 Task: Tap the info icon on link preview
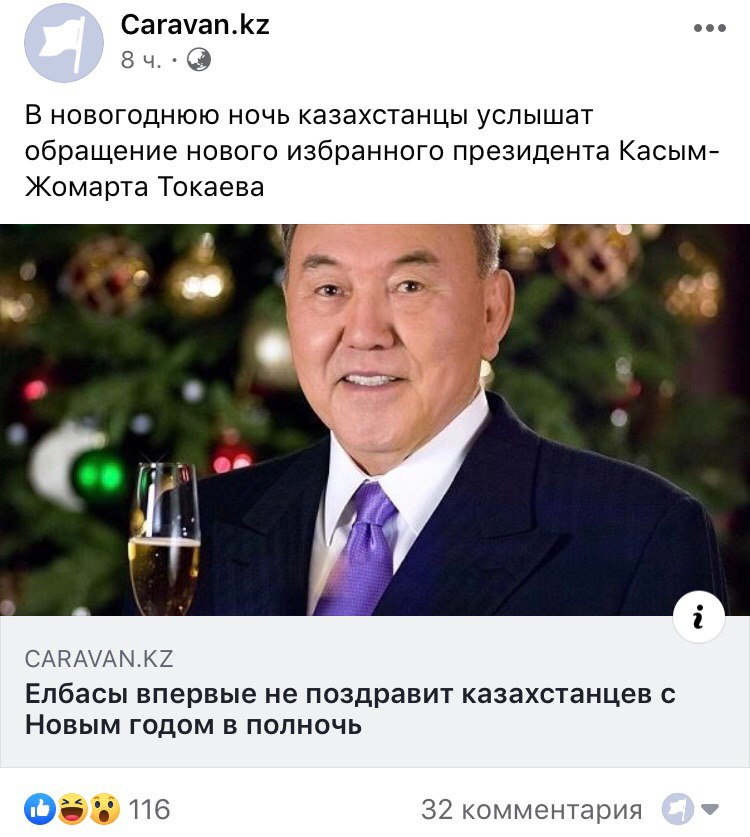point(698,617)
